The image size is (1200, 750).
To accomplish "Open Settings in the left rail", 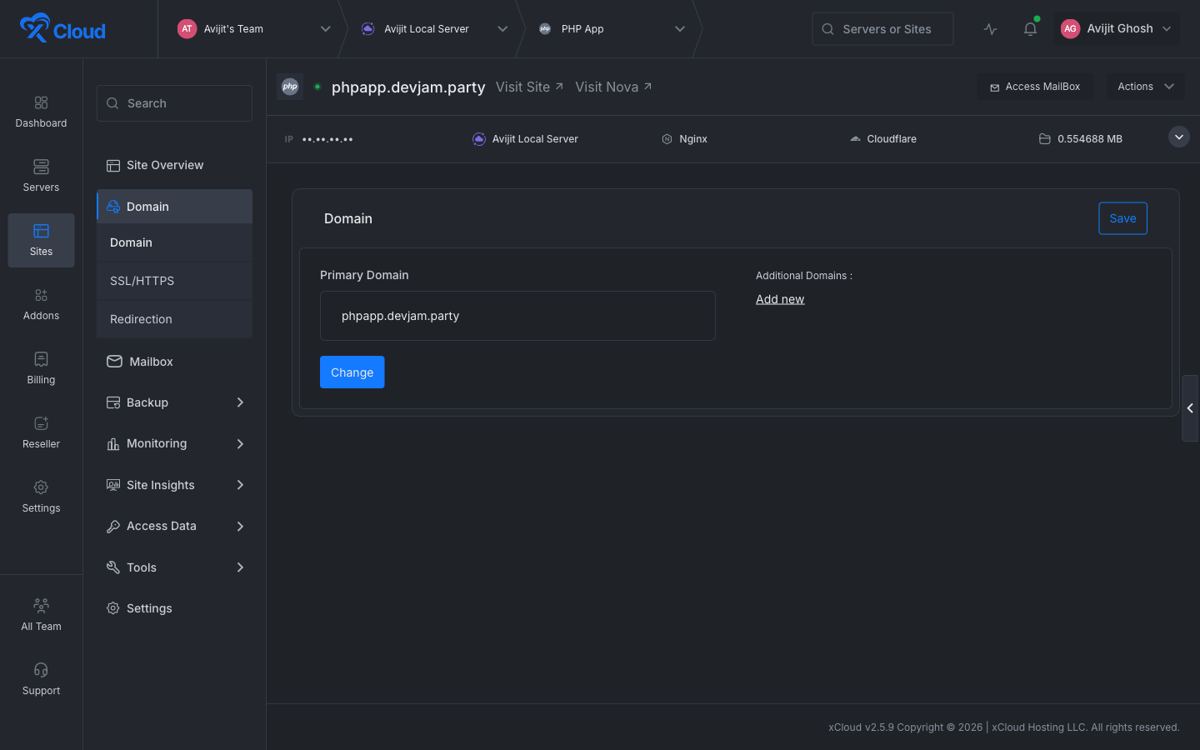I will [41, 496].
